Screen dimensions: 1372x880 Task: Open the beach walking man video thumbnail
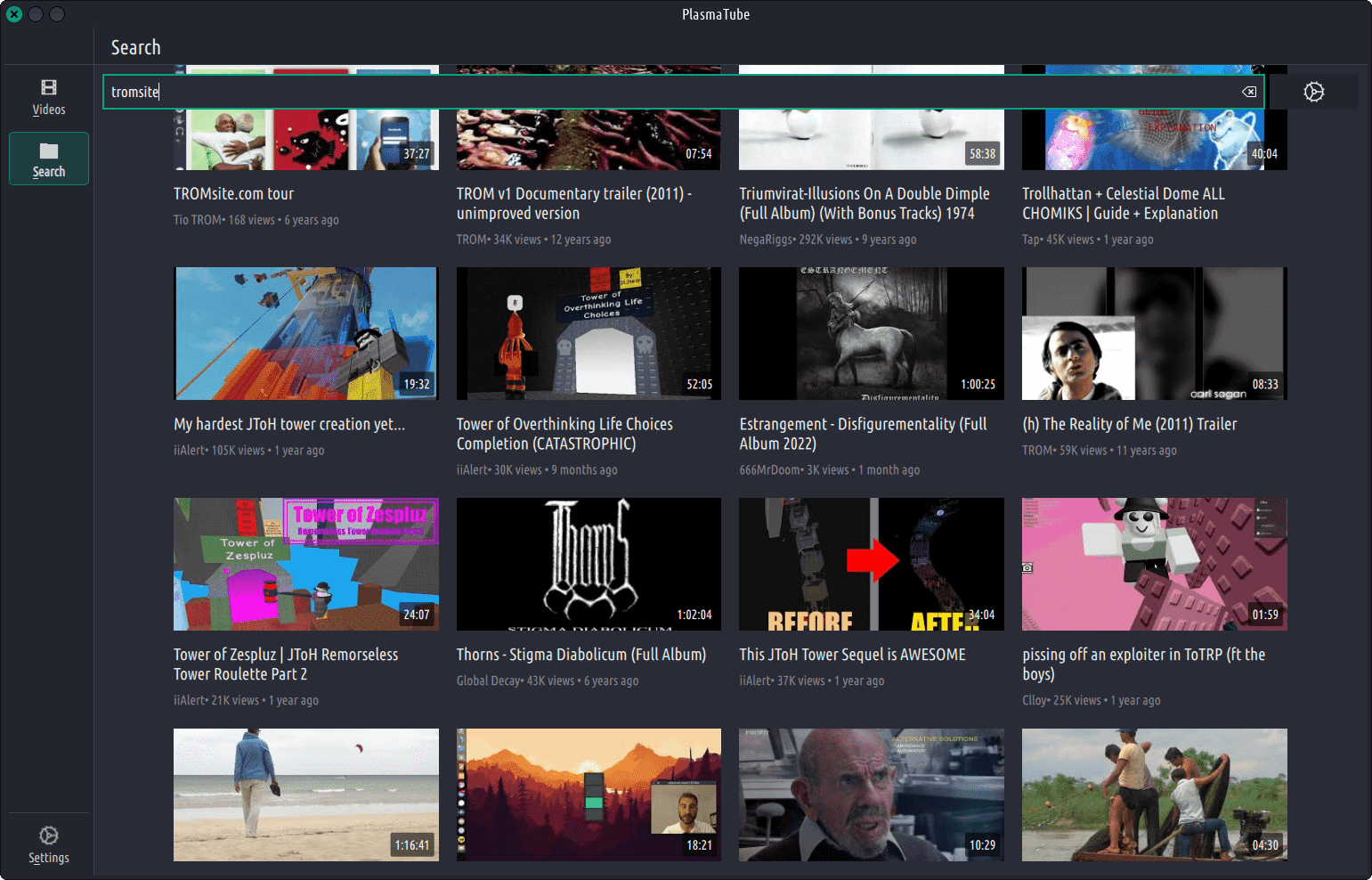[305, 794]
